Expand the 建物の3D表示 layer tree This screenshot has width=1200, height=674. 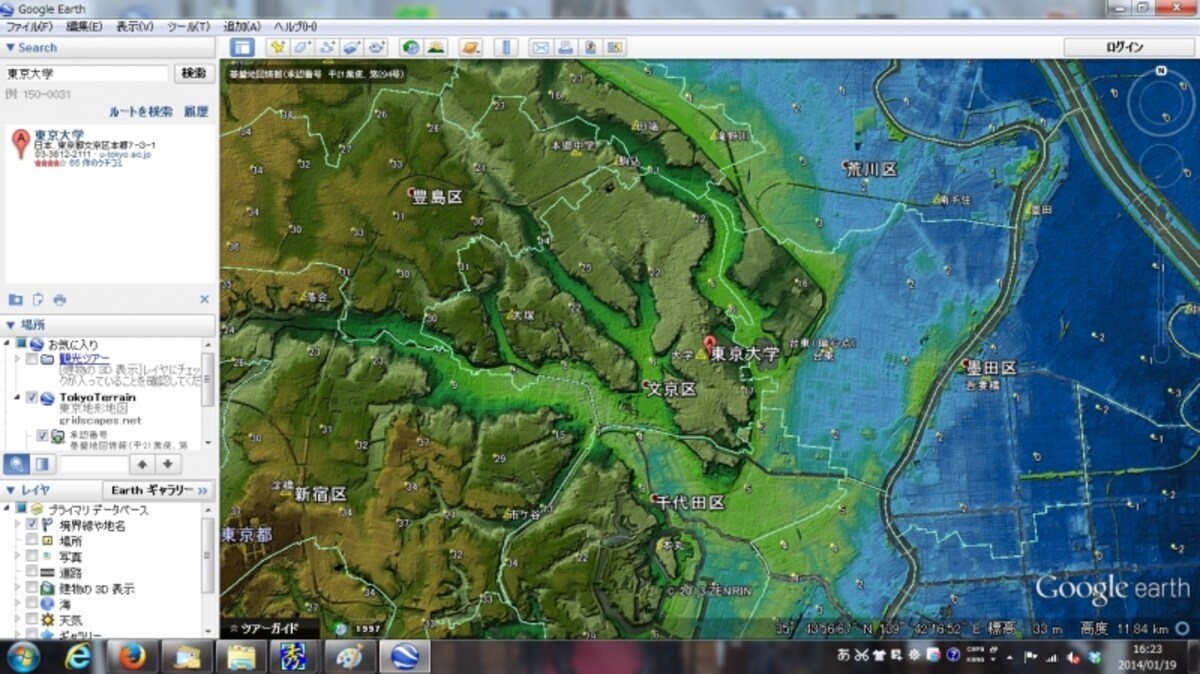(18, 588)
